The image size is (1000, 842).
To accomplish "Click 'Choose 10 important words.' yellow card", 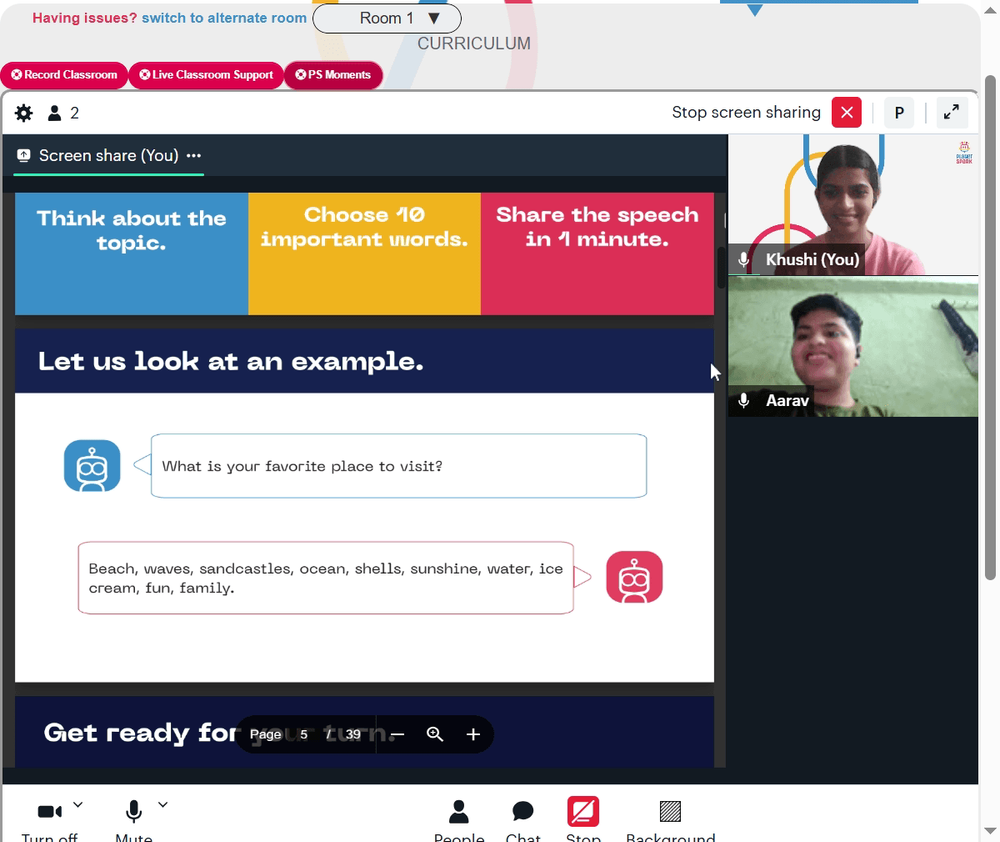I will pyautogui.click(x=364, y=254).
